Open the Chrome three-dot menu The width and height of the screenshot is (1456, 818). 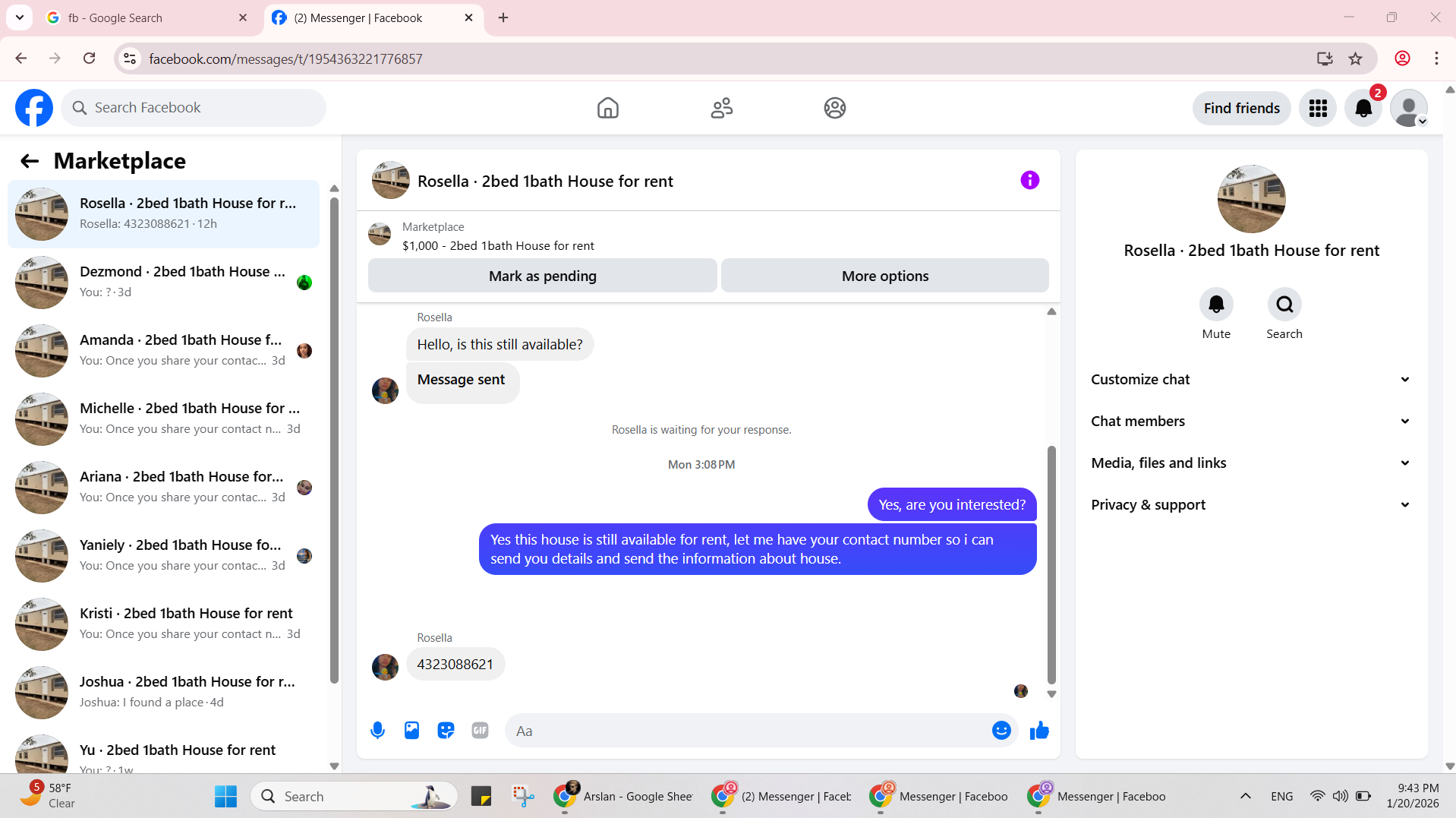1436,58
